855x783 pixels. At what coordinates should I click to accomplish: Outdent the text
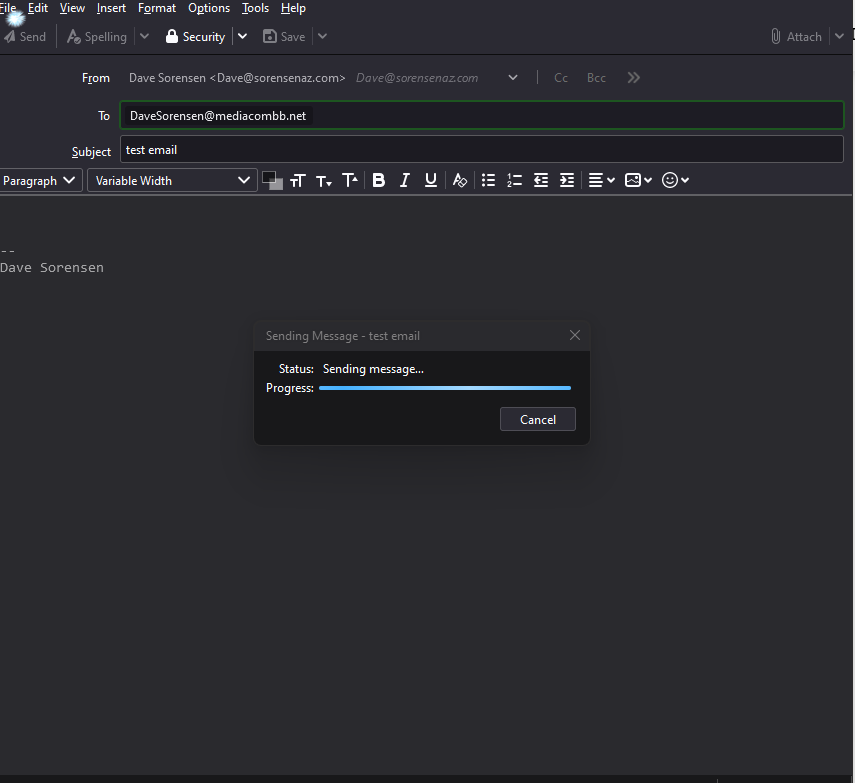coord(541,180)
